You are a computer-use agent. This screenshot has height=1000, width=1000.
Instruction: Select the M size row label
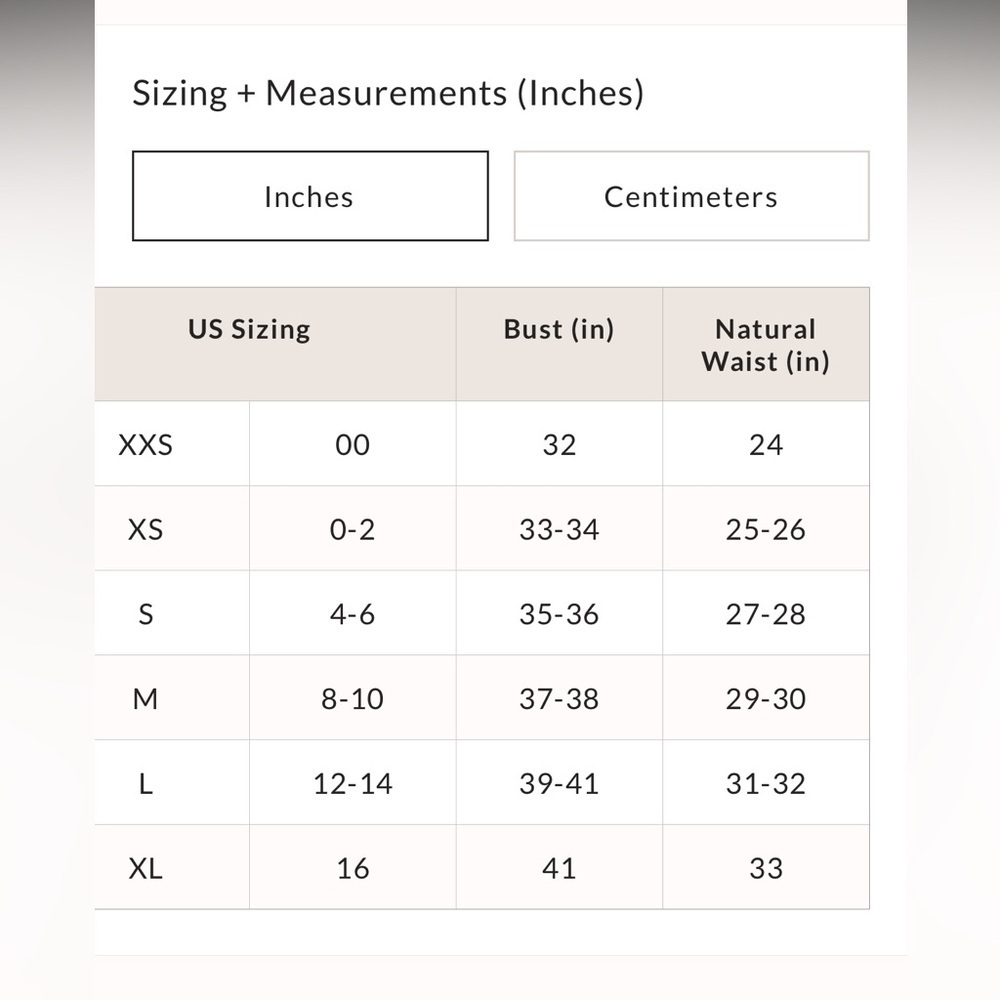pos(145,699)
